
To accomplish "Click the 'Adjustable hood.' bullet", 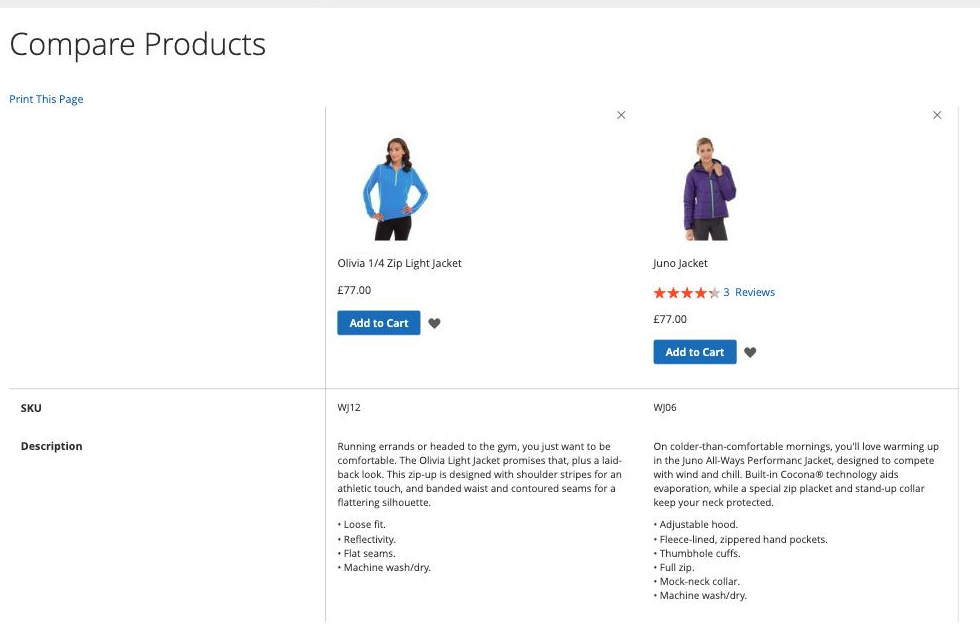I will 696,525.
